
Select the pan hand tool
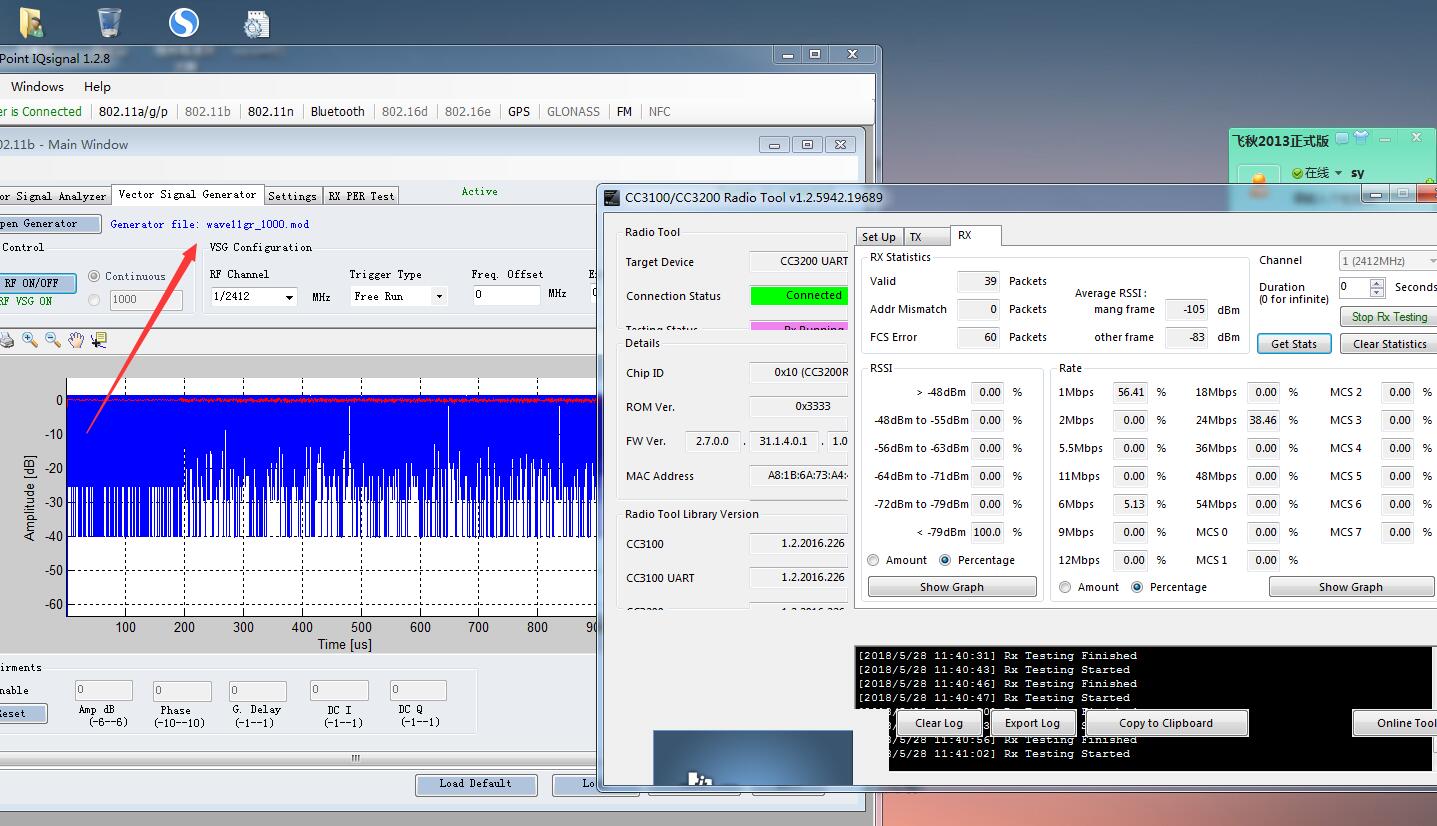coord(76,340)
